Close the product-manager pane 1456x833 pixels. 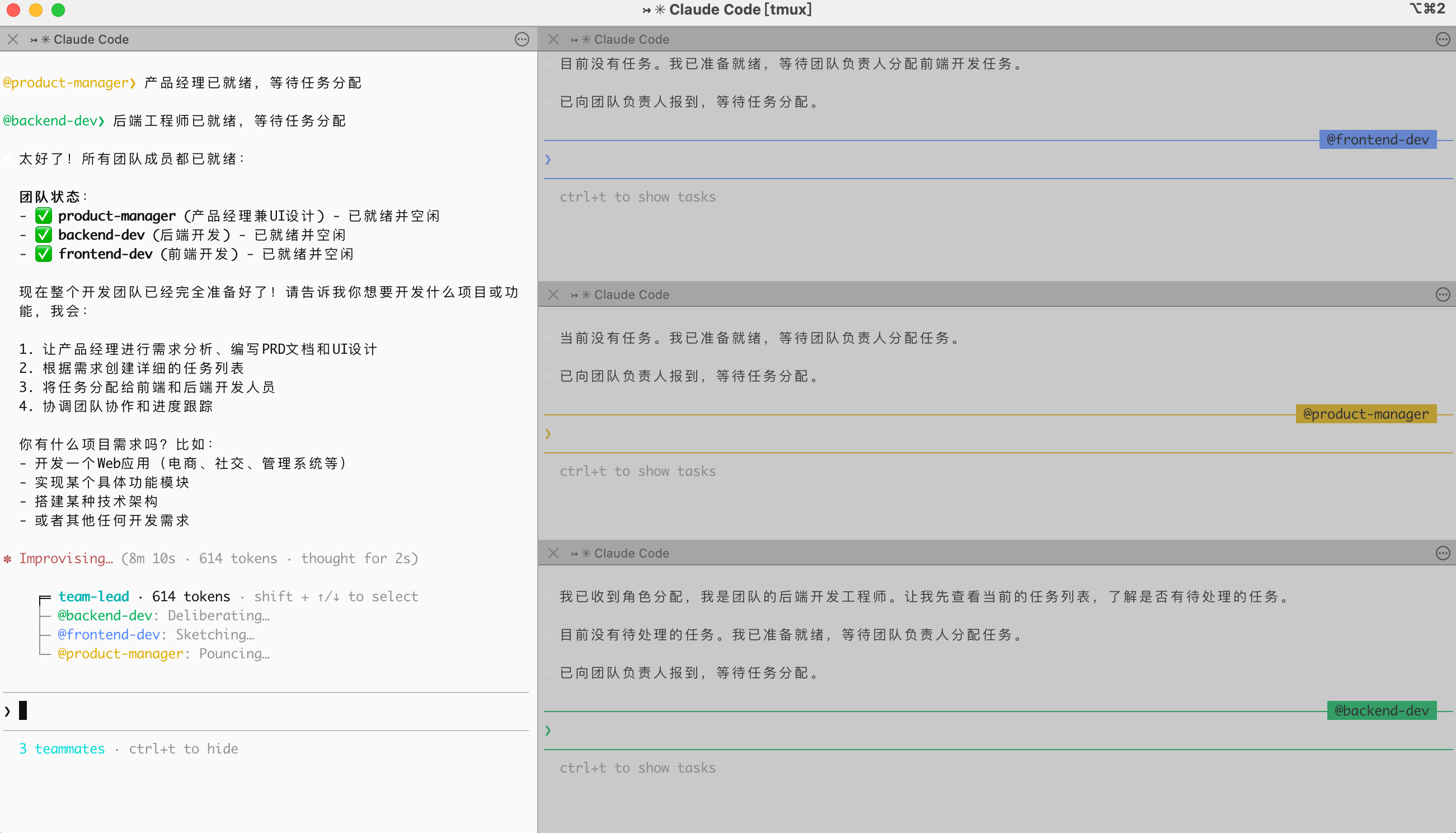tap(553, 294)
